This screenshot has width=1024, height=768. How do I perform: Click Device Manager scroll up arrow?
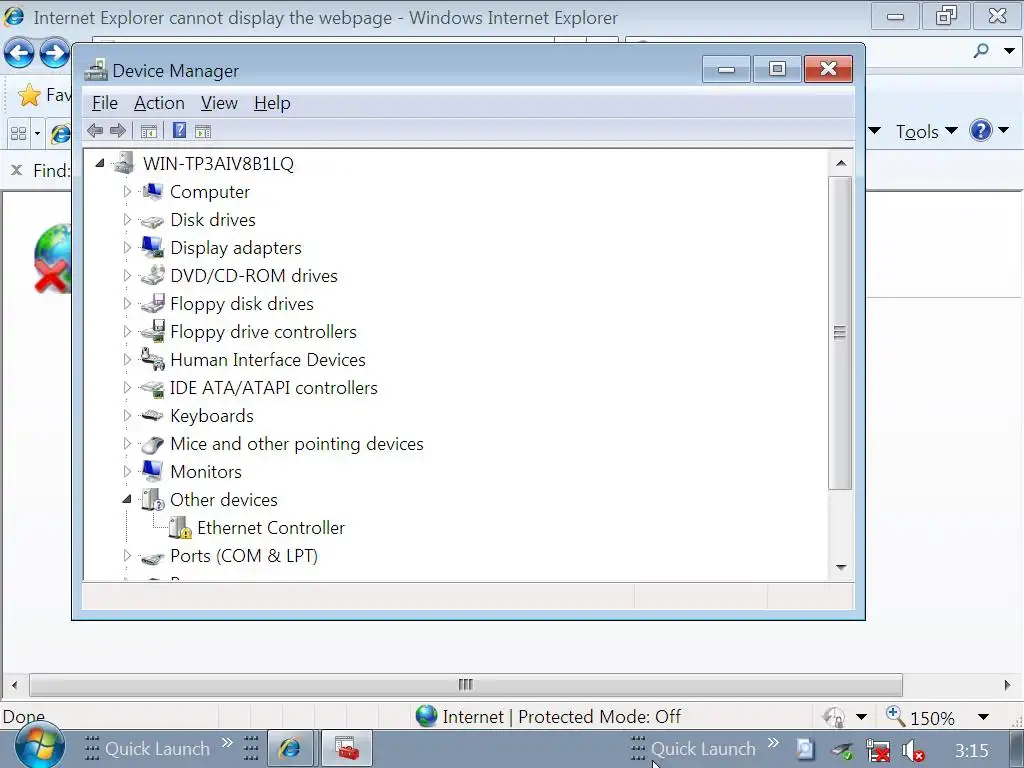tap(841, 163)
